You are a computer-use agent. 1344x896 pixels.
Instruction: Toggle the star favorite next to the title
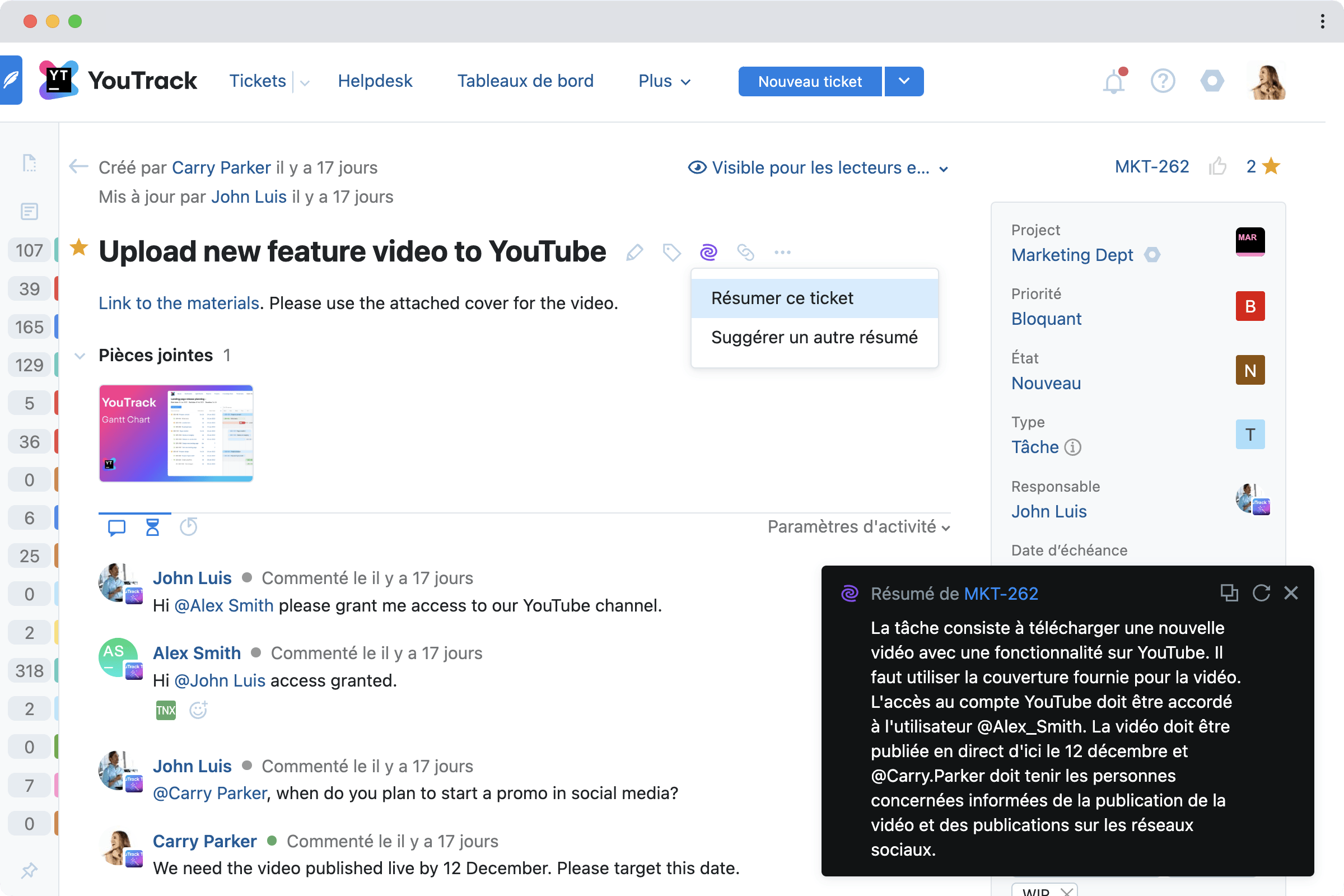pos(79,248)
